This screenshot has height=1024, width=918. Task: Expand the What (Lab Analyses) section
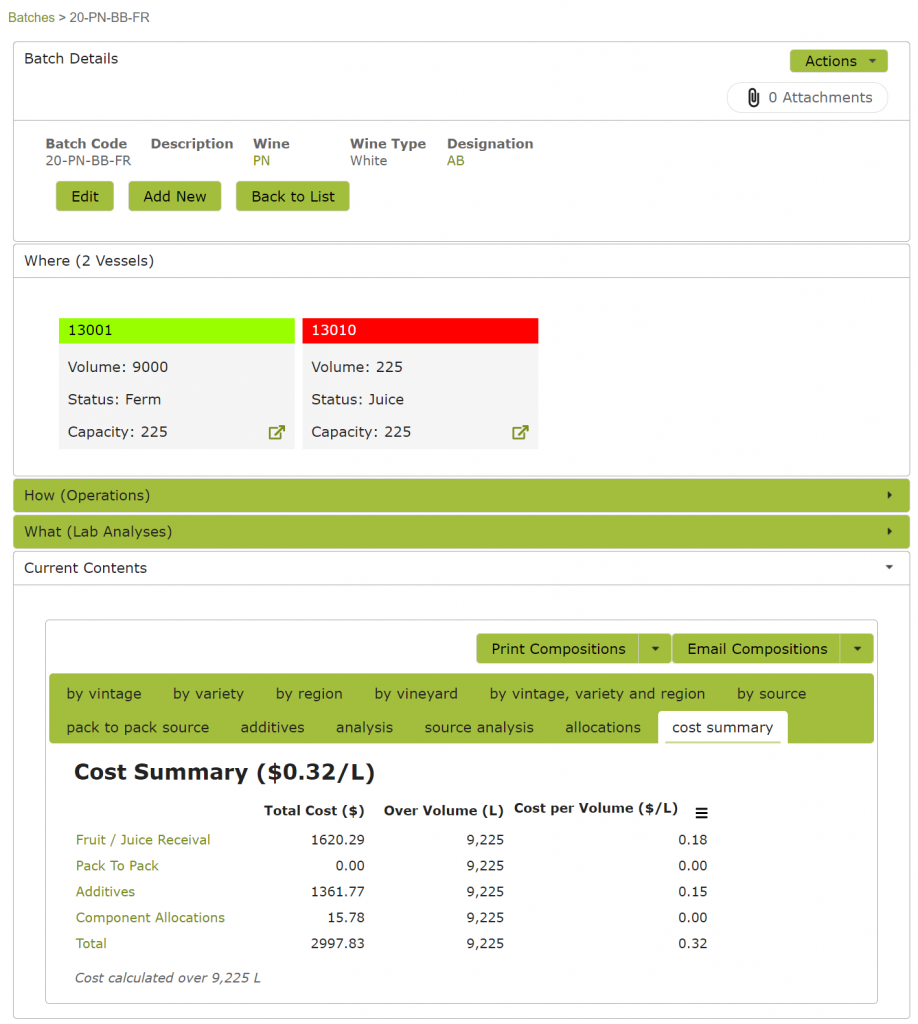(x=460, y=531)
